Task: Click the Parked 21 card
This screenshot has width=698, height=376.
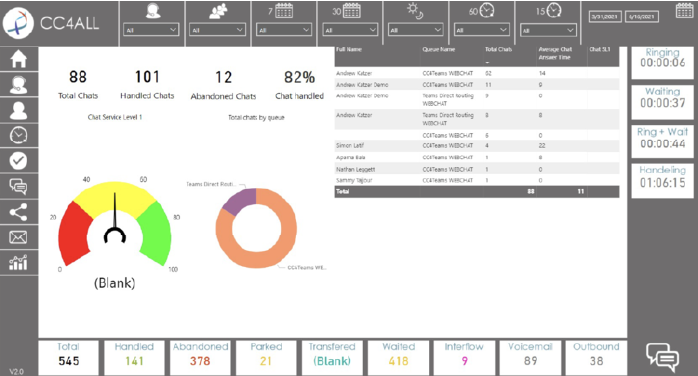Action: pyautogui.click(x=266, y=358)
